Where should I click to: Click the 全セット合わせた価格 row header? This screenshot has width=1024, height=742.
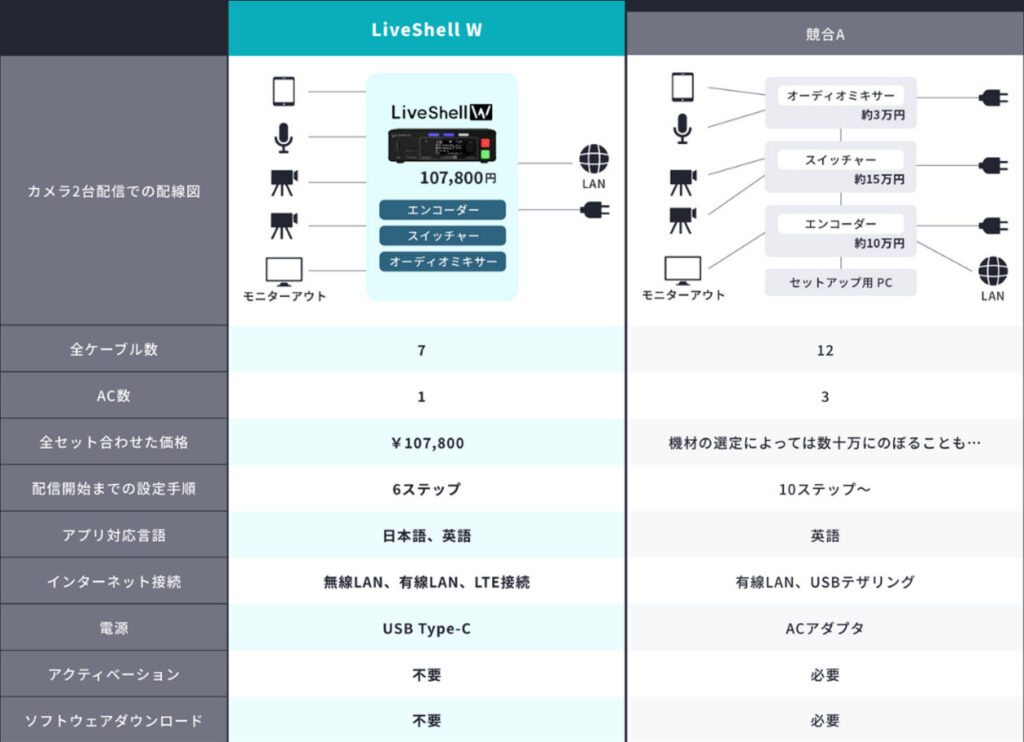(x=114, y=442)
